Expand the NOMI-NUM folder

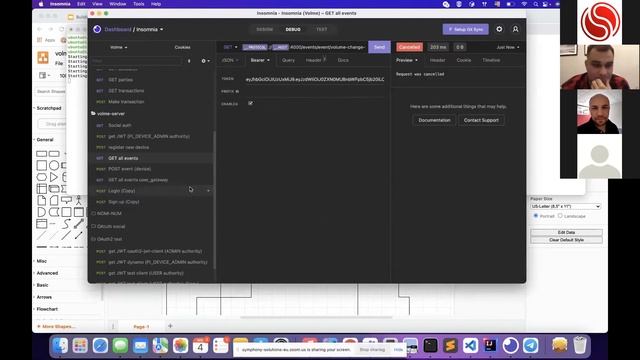(108, 213)
